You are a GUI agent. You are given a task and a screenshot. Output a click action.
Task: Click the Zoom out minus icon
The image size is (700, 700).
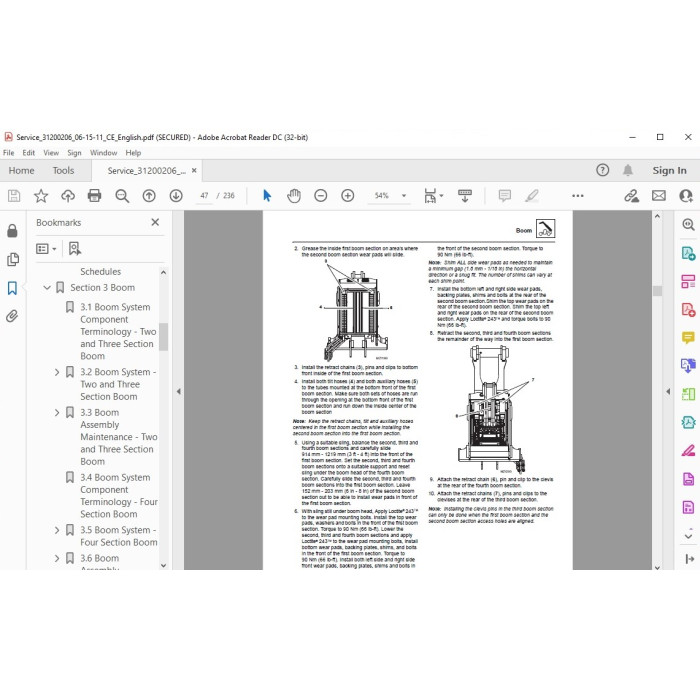tap(321, 196)
